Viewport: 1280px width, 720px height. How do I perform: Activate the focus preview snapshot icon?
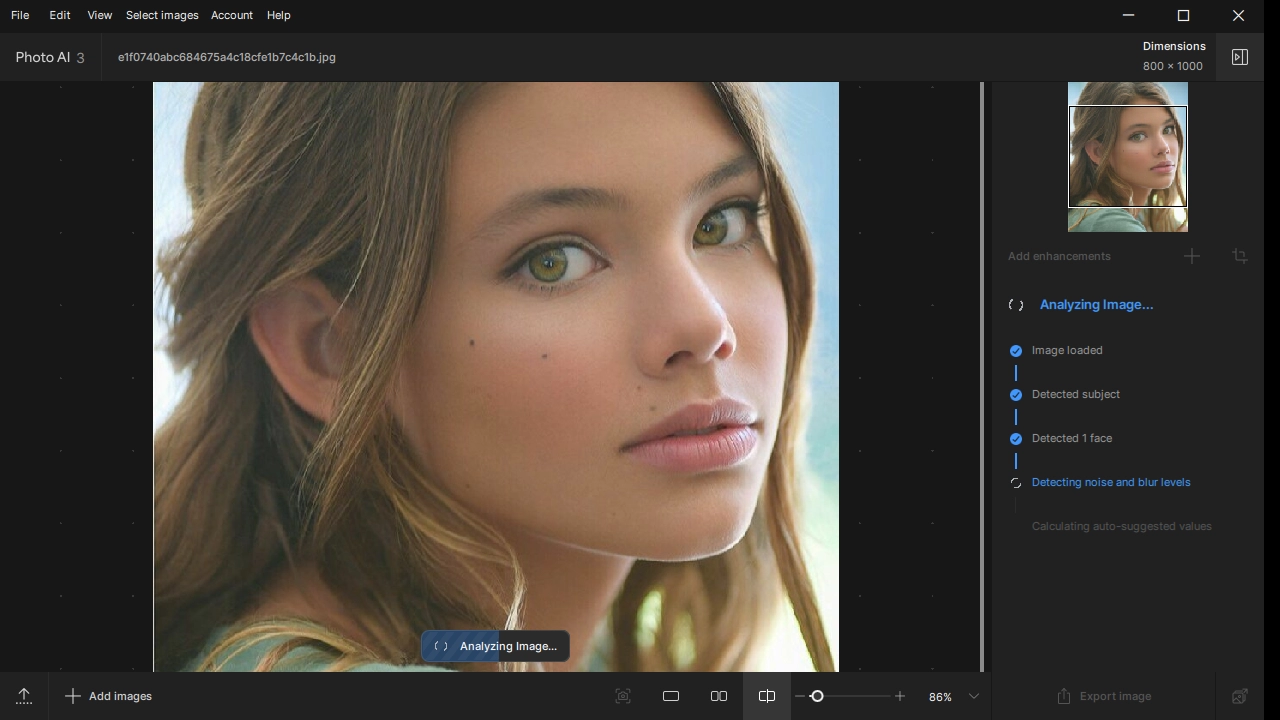(623, 696)
